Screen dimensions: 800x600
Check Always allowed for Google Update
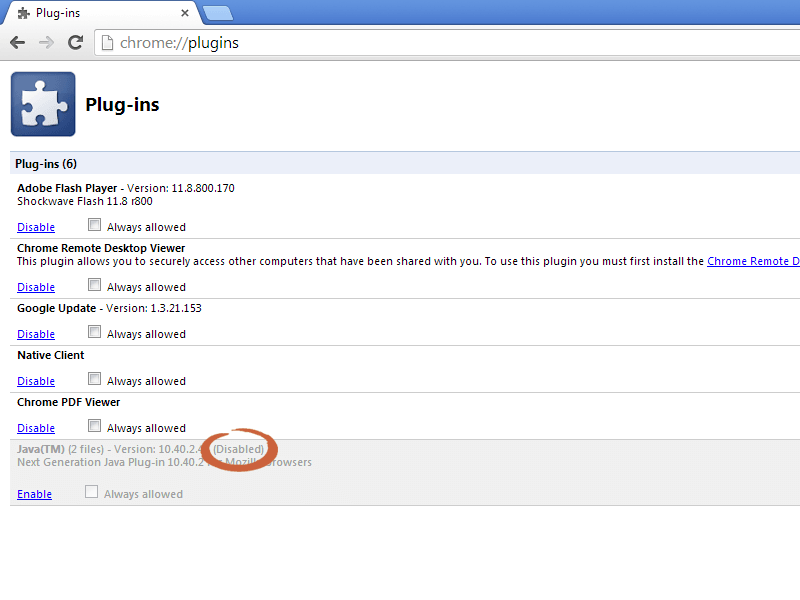pos(94,332)
